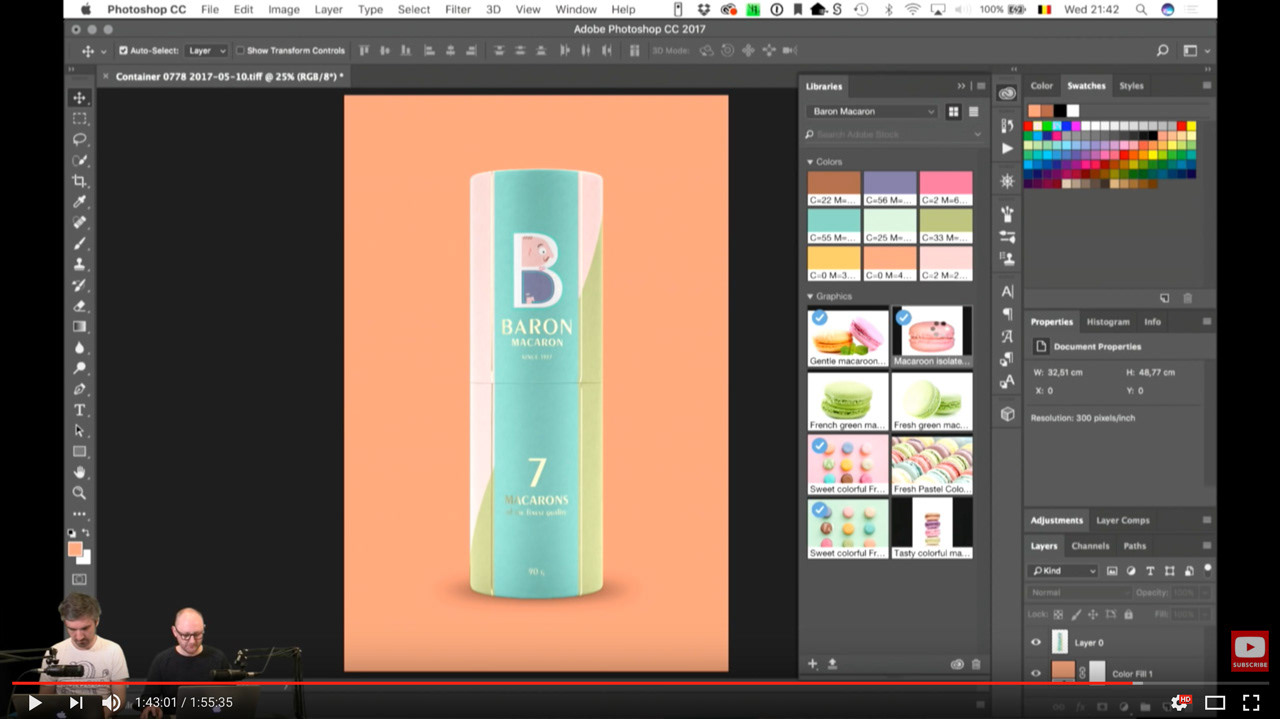This screenshot has height=719, width=1280.
Task: Select the Brush tool
Action: pos(79,243)
